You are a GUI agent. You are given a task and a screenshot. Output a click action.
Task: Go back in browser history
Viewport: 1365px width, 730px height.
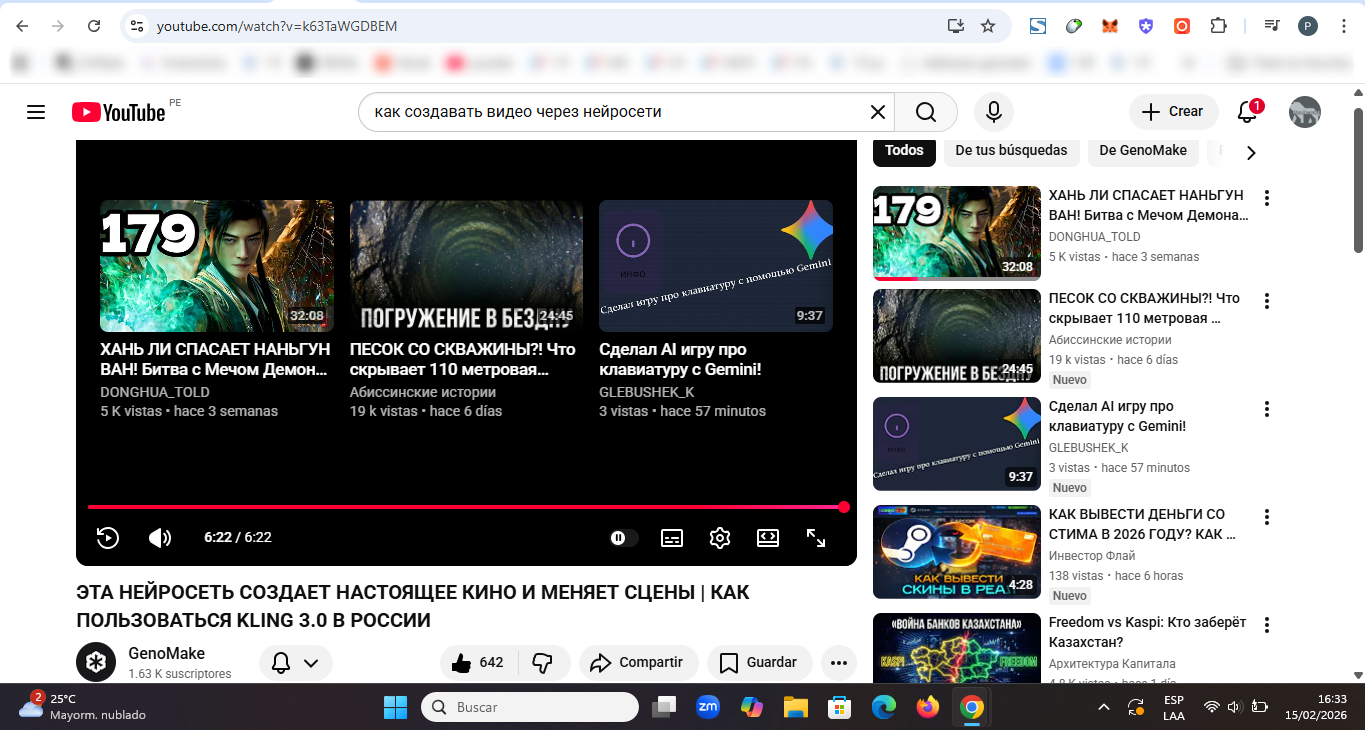click(22, 26)
